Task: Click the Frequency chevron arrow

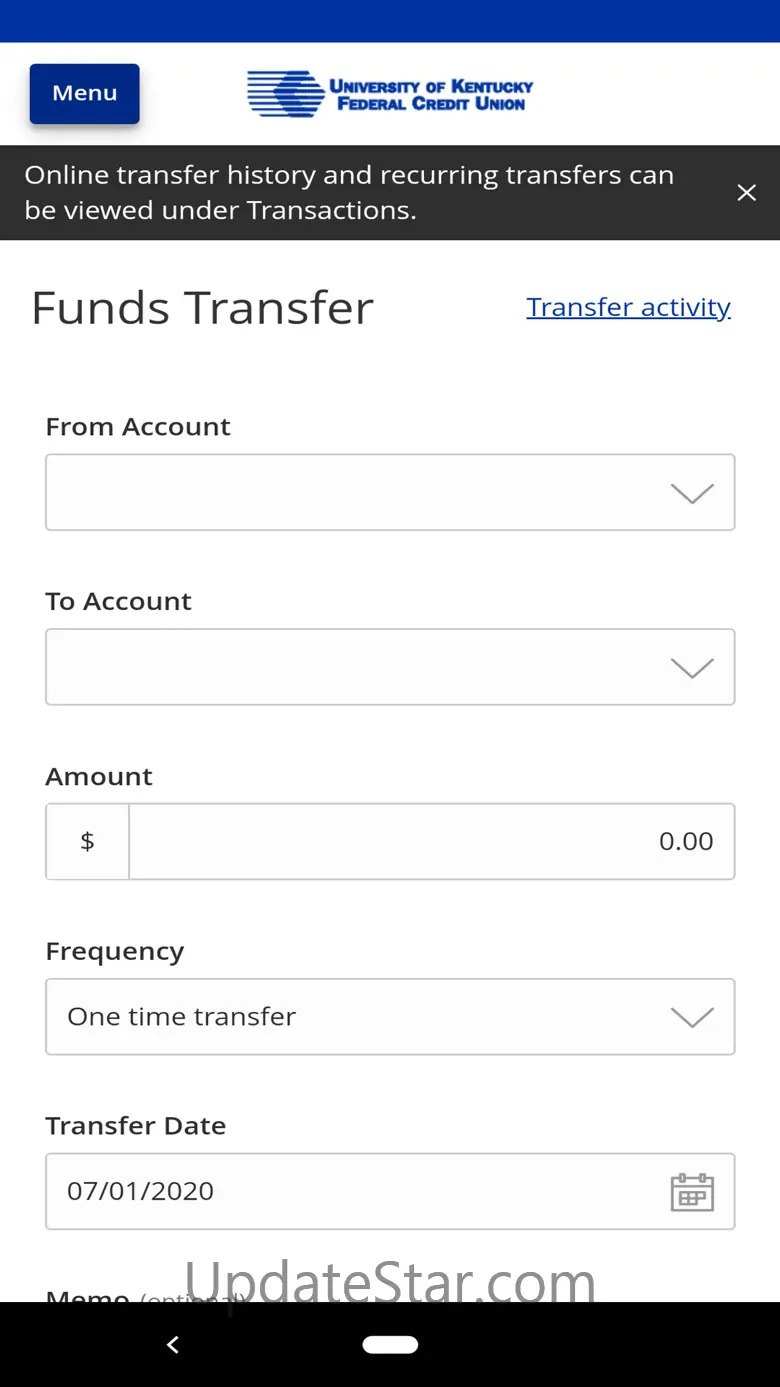Action: (x=692, y=1017)
